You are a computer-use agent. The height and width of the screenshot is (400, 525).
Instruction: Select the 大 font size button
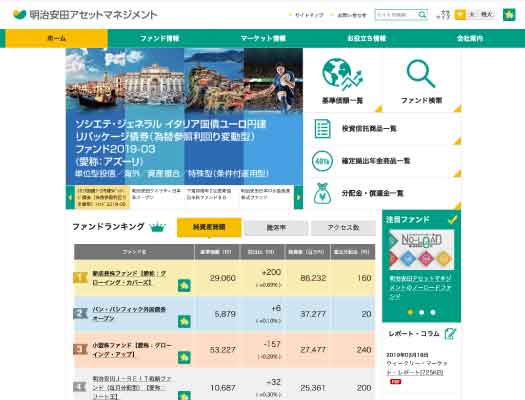[x=472, y=14]
